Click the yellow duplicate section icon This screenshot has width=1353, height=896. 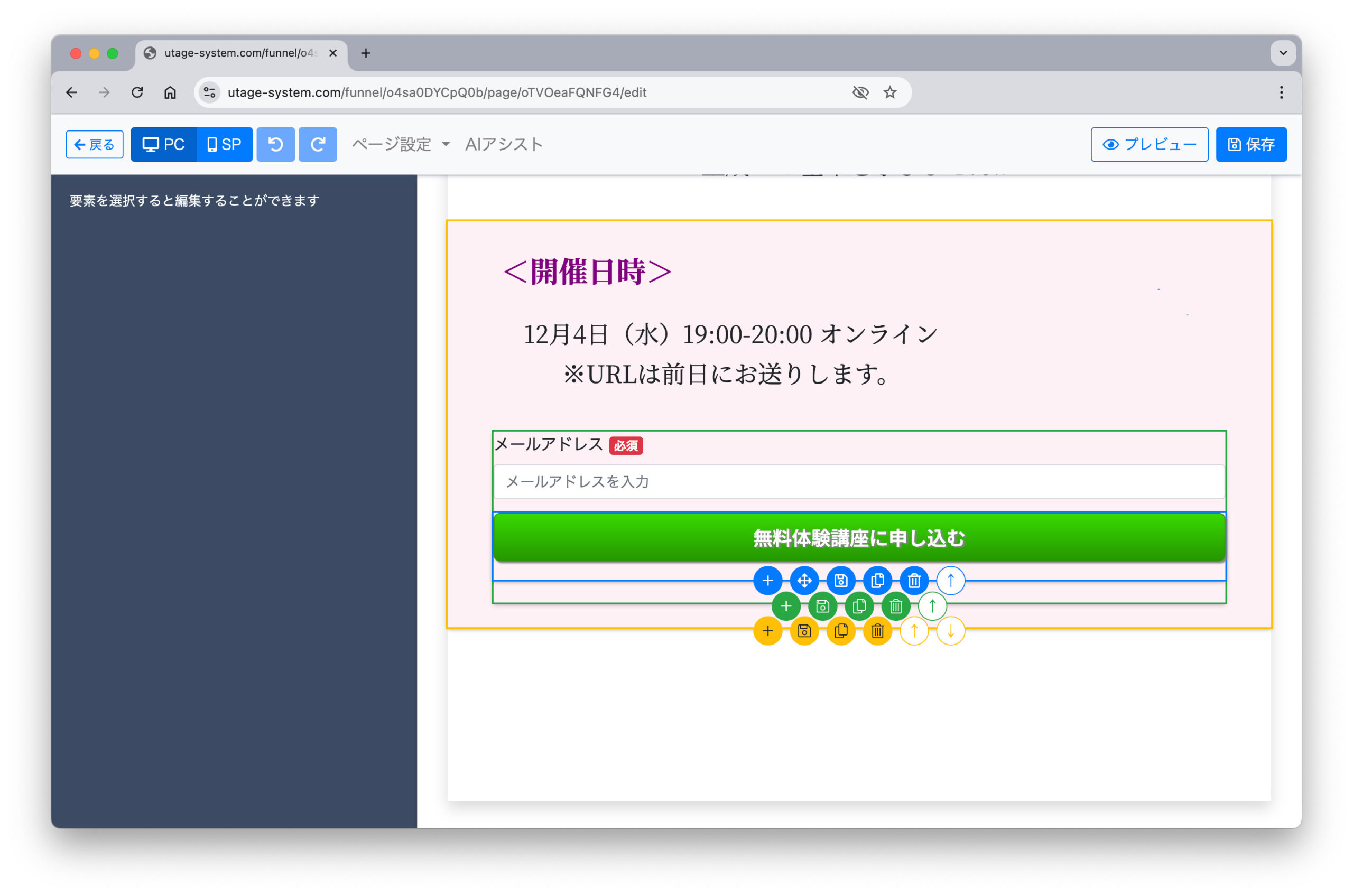(841, 631)
